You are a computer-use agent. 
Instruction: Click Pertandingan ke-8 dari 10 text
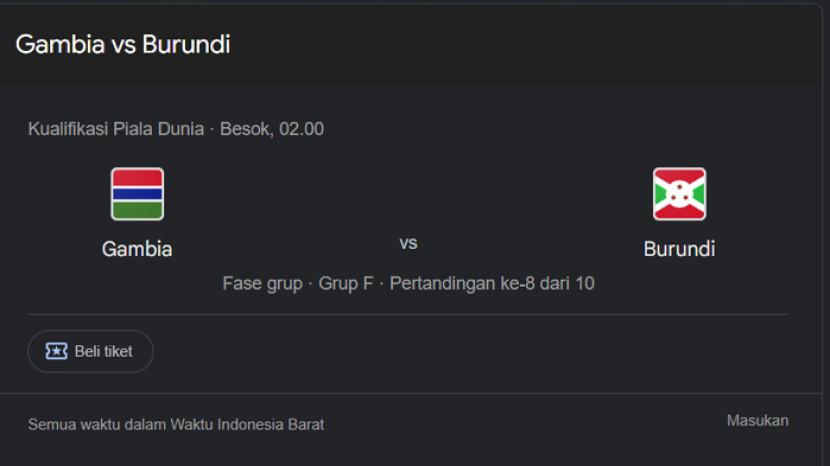(492, 284)
